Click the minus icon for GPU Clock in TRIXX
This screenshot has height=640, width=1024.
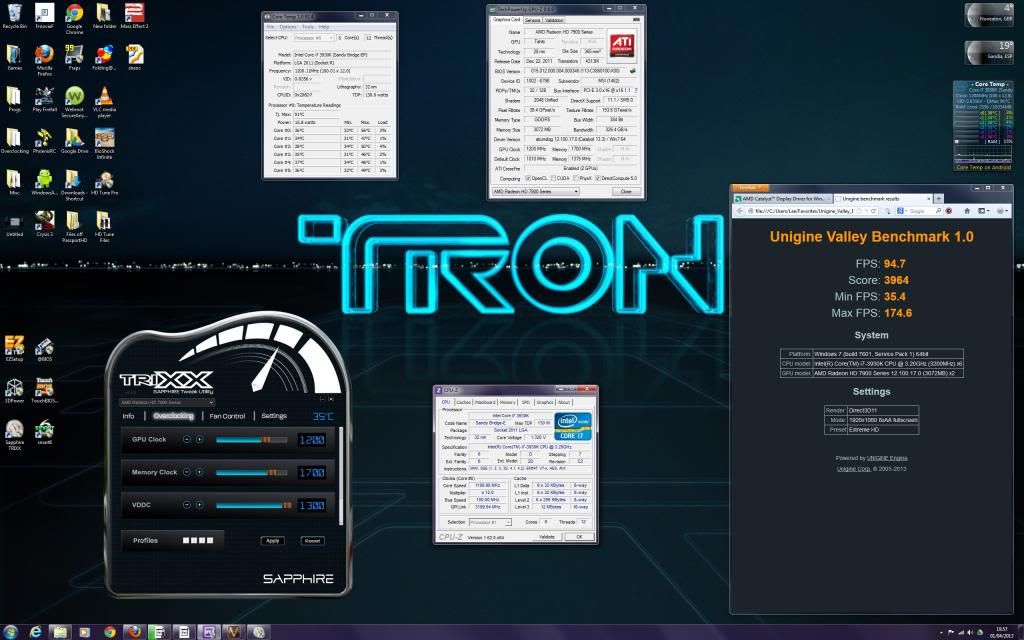(186, 440)
